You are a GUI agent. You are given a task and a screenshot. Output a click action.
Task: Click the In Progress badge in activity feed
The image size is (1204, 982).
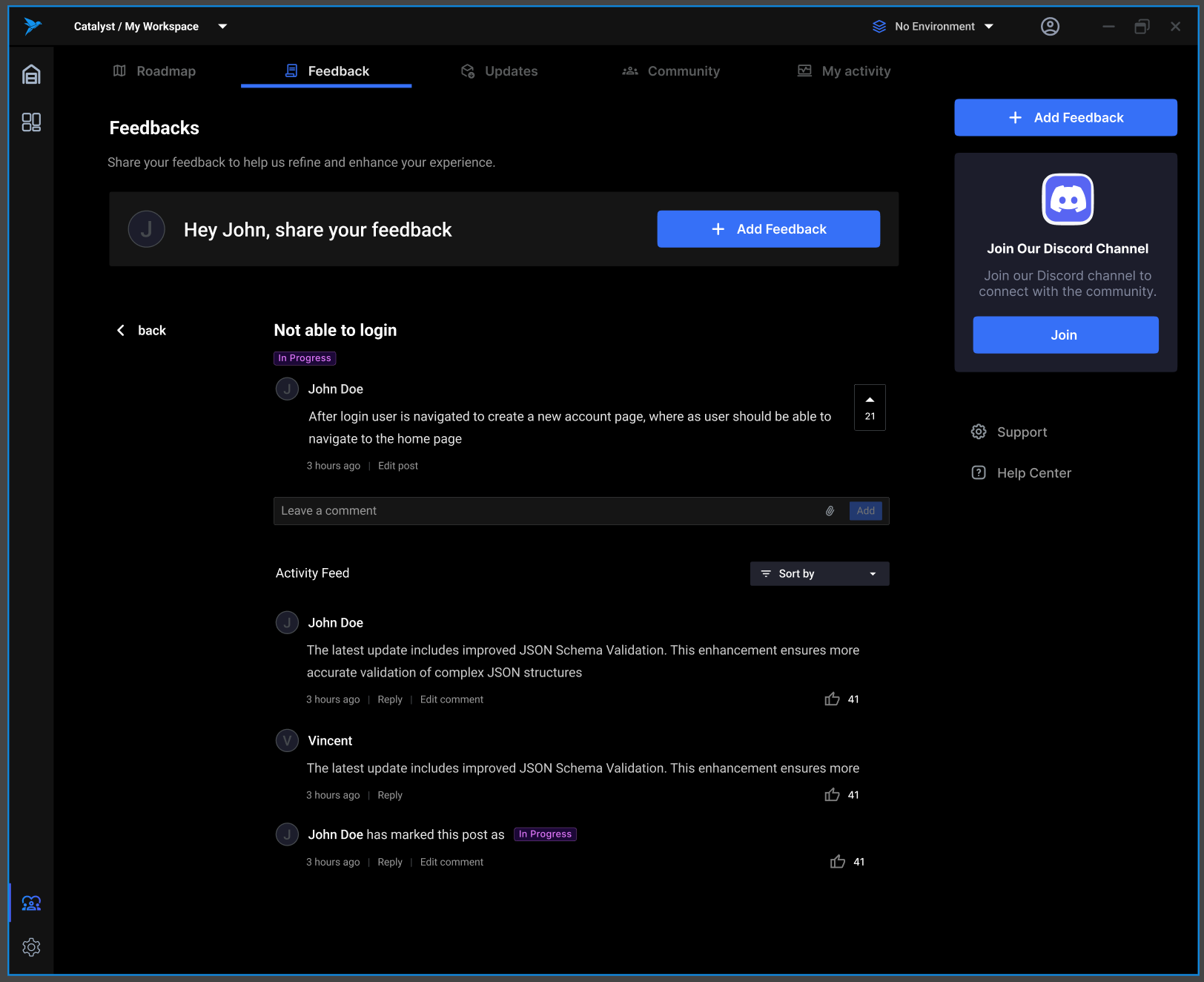pyautogui.click(x=545, y=834)
